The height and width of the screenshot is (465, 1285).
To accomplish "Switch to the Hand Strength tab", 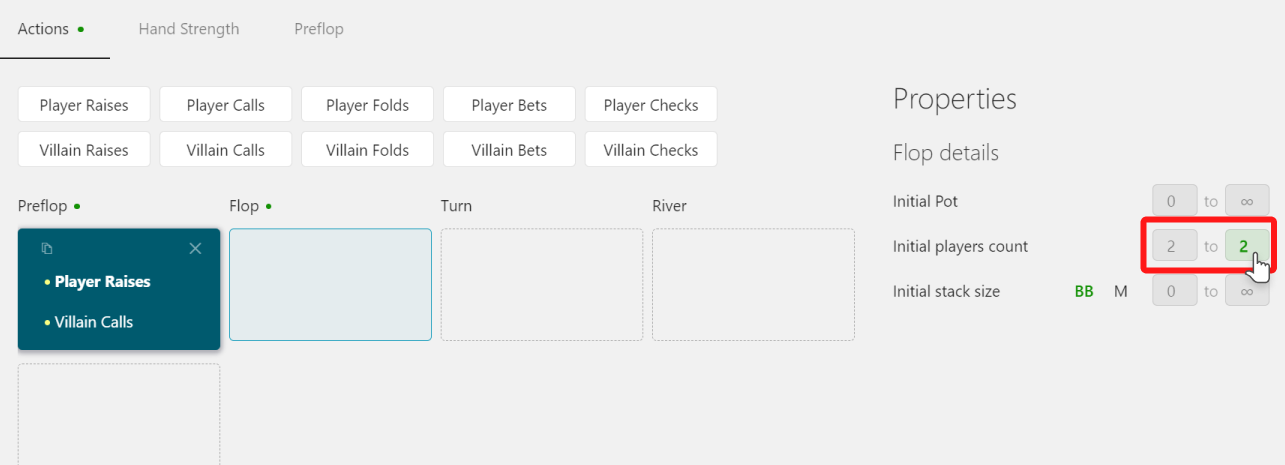I will click(189, 29).
